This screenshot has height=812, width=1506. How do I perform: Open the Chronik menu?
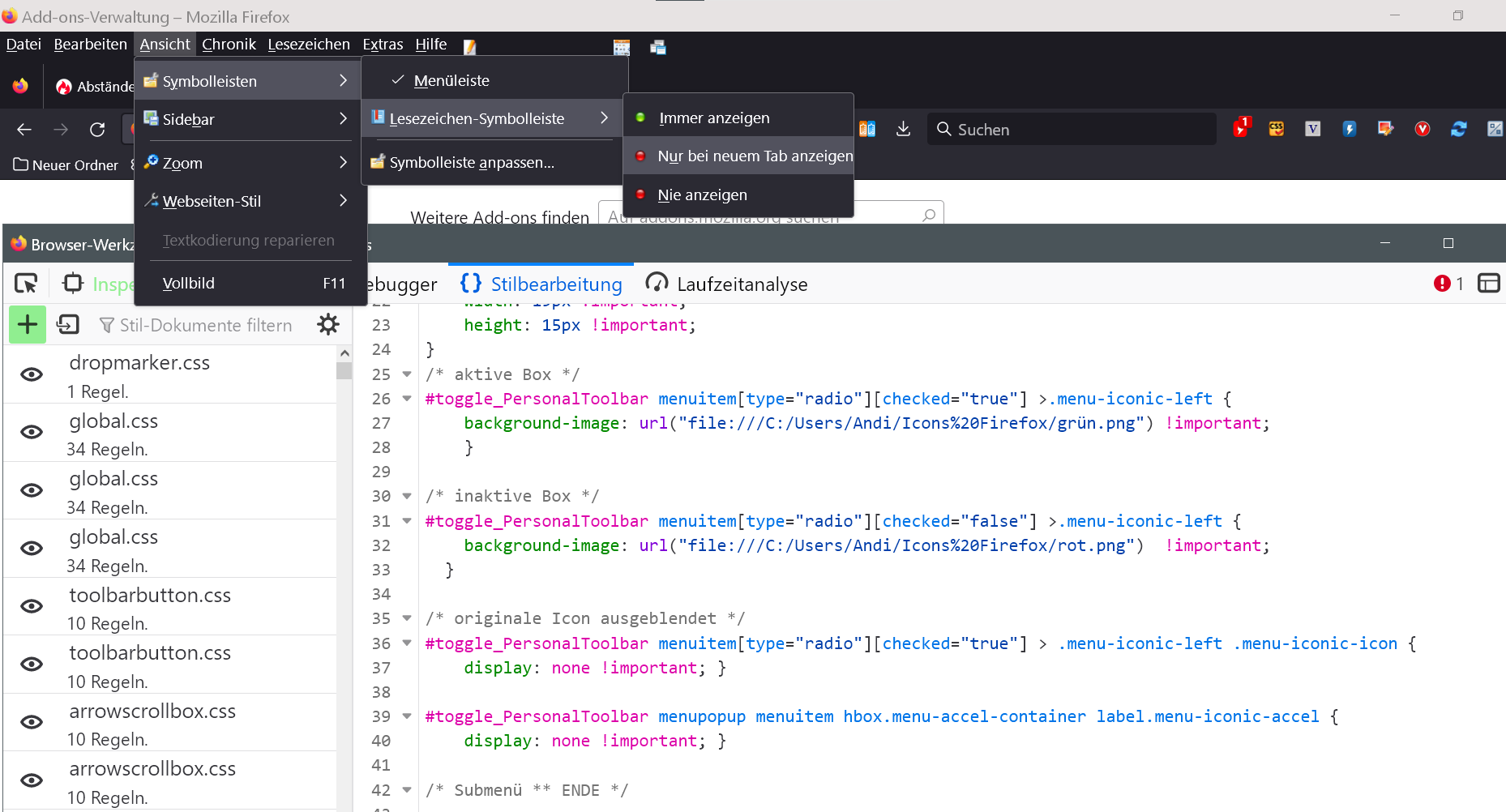(x=229, y=45)
